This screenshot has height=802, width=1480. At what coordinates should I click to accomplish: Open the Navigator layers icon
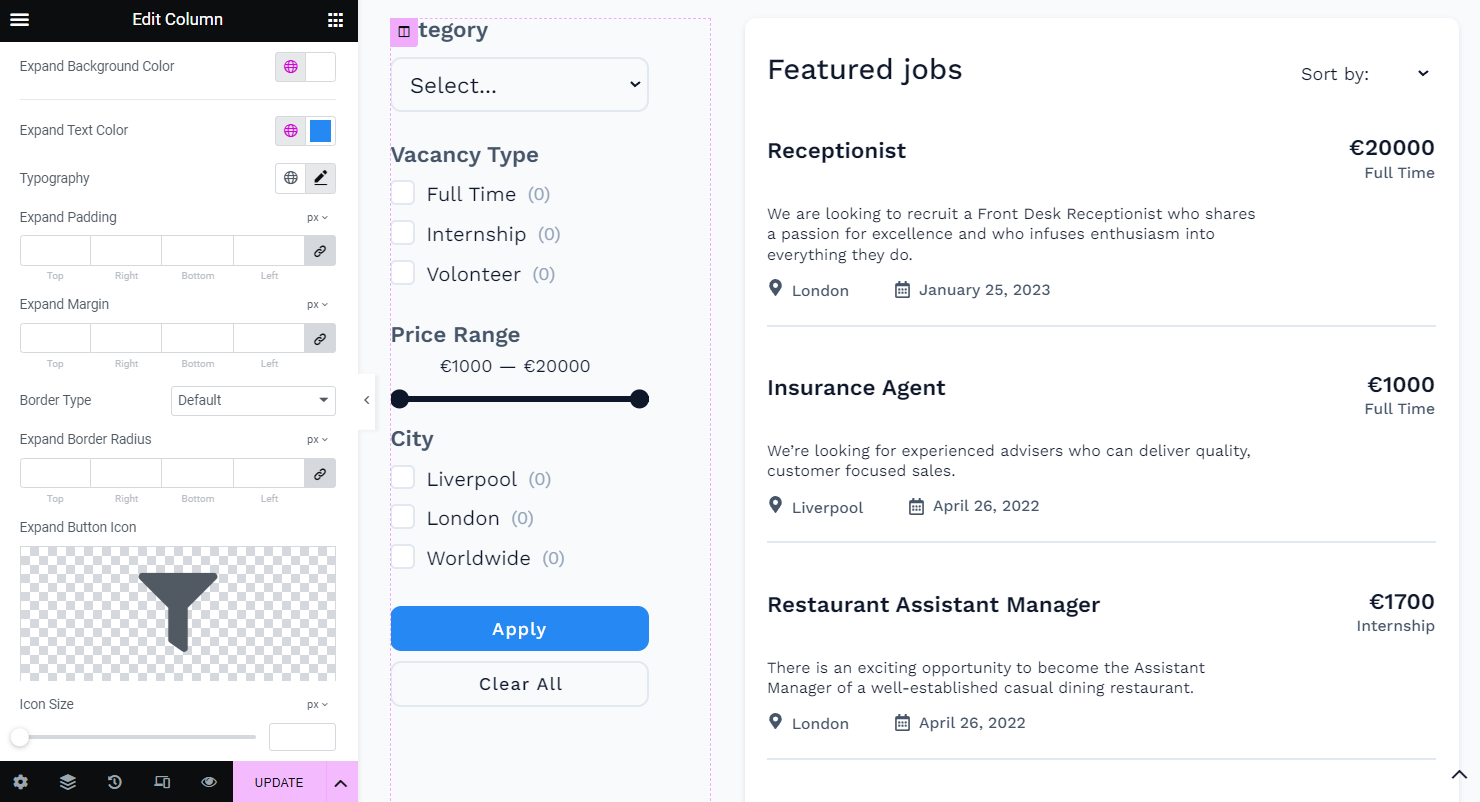pyautogui.click(x=67, y=782)
